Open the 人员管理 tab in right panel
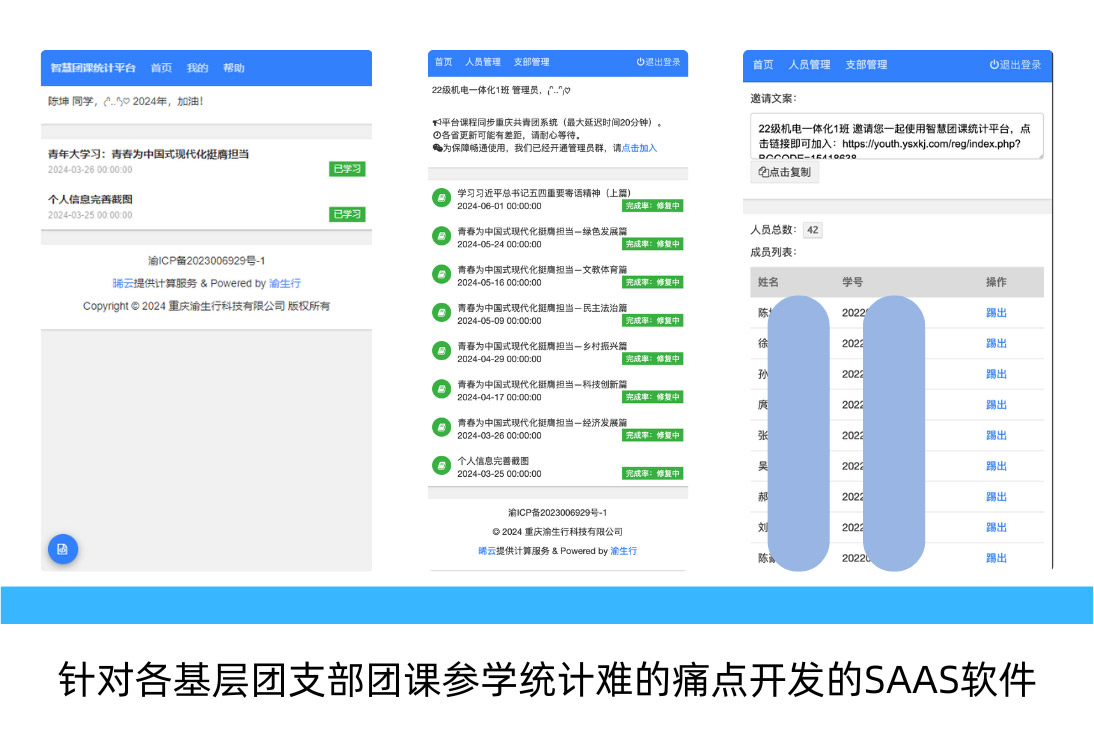Image resolution: width=1094 pixels, height=731 pixels. coord(810,65)
